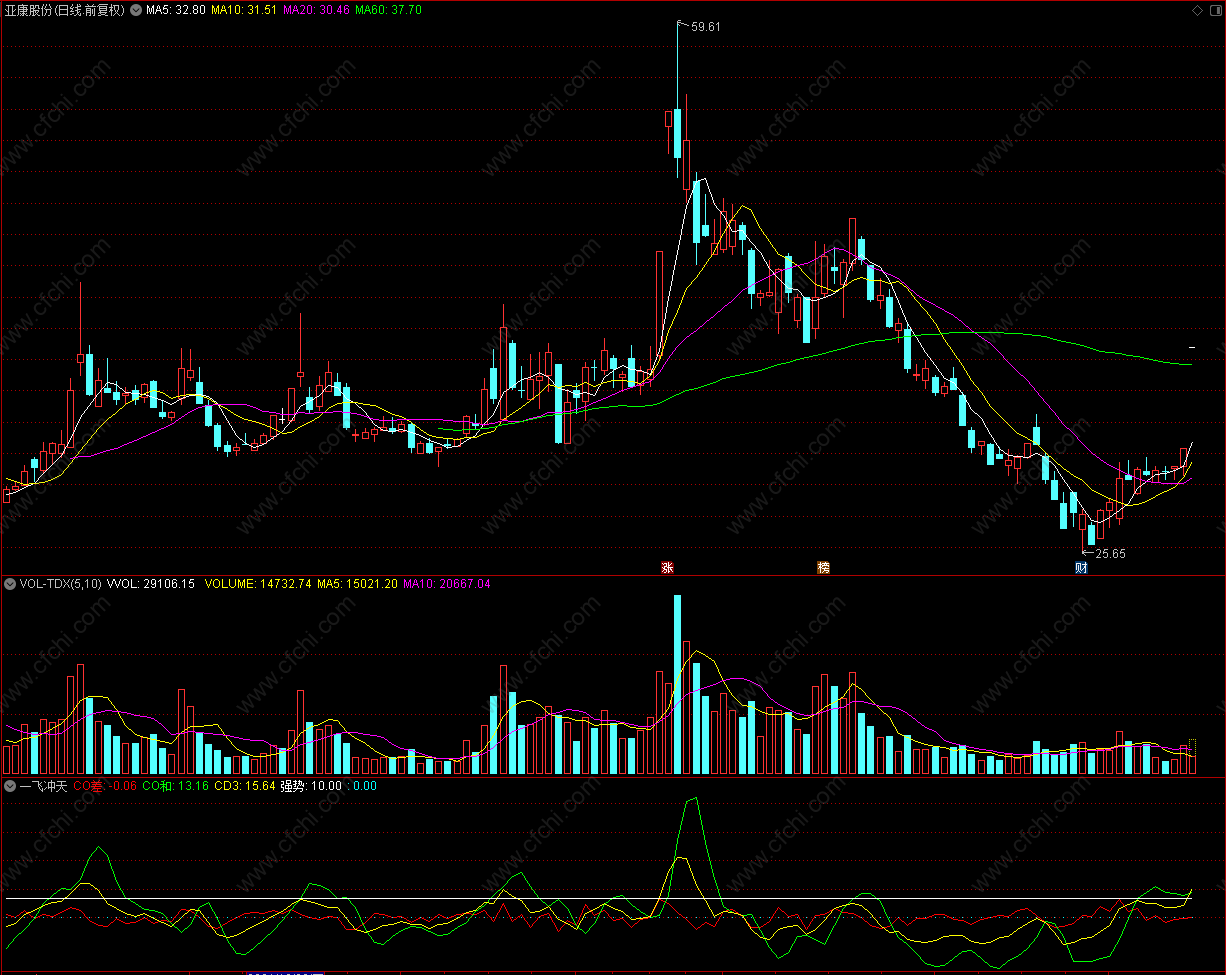
Task: Click the volume MA10: 20667.04 label
Action: pyautogui.click(x=447, y=584)
